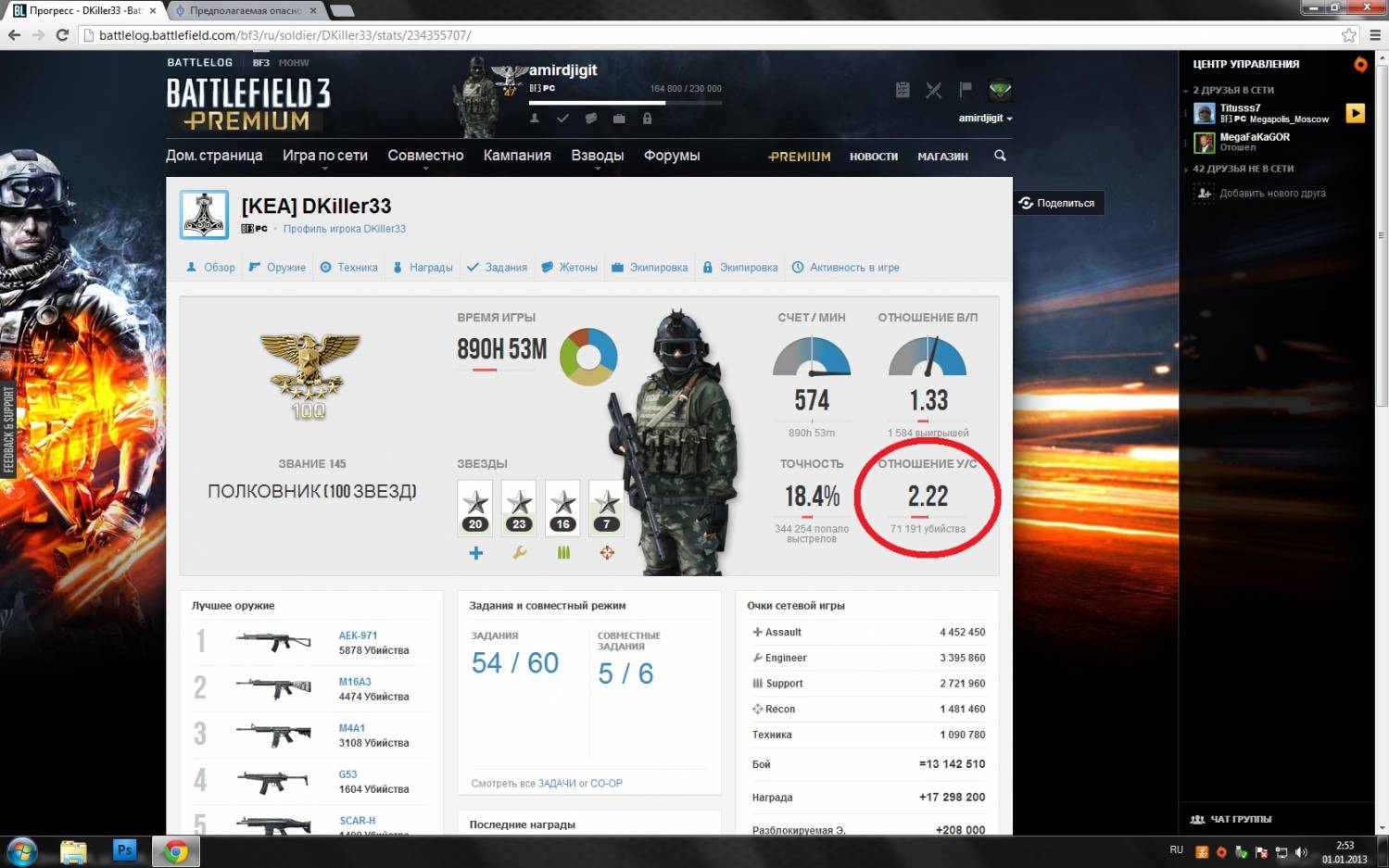
Task: Open M16A3 weapon link
Action: pyautogui.click(x=355, y=682)
